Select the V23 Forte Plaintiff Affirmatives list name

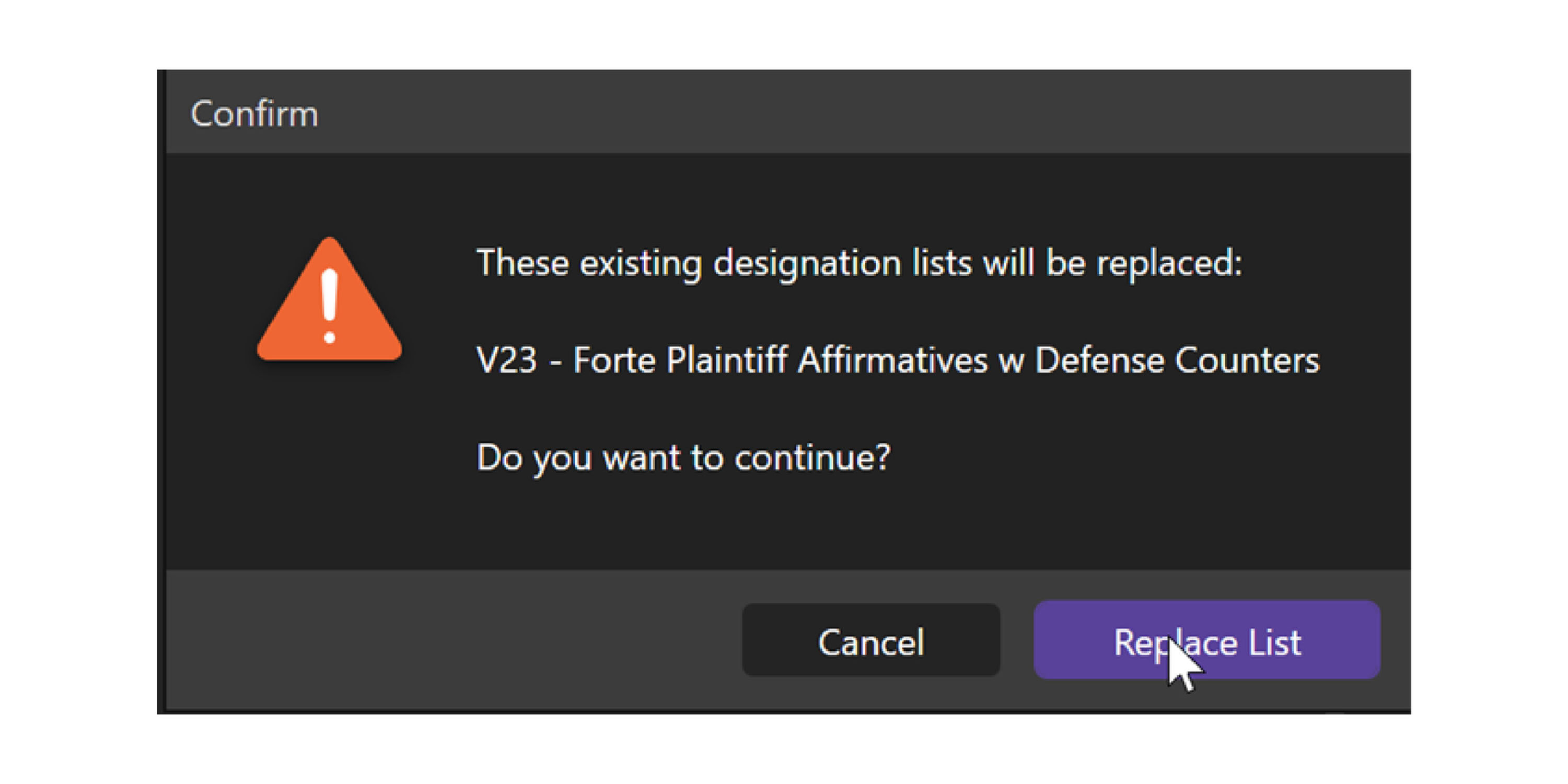point(897,360)
